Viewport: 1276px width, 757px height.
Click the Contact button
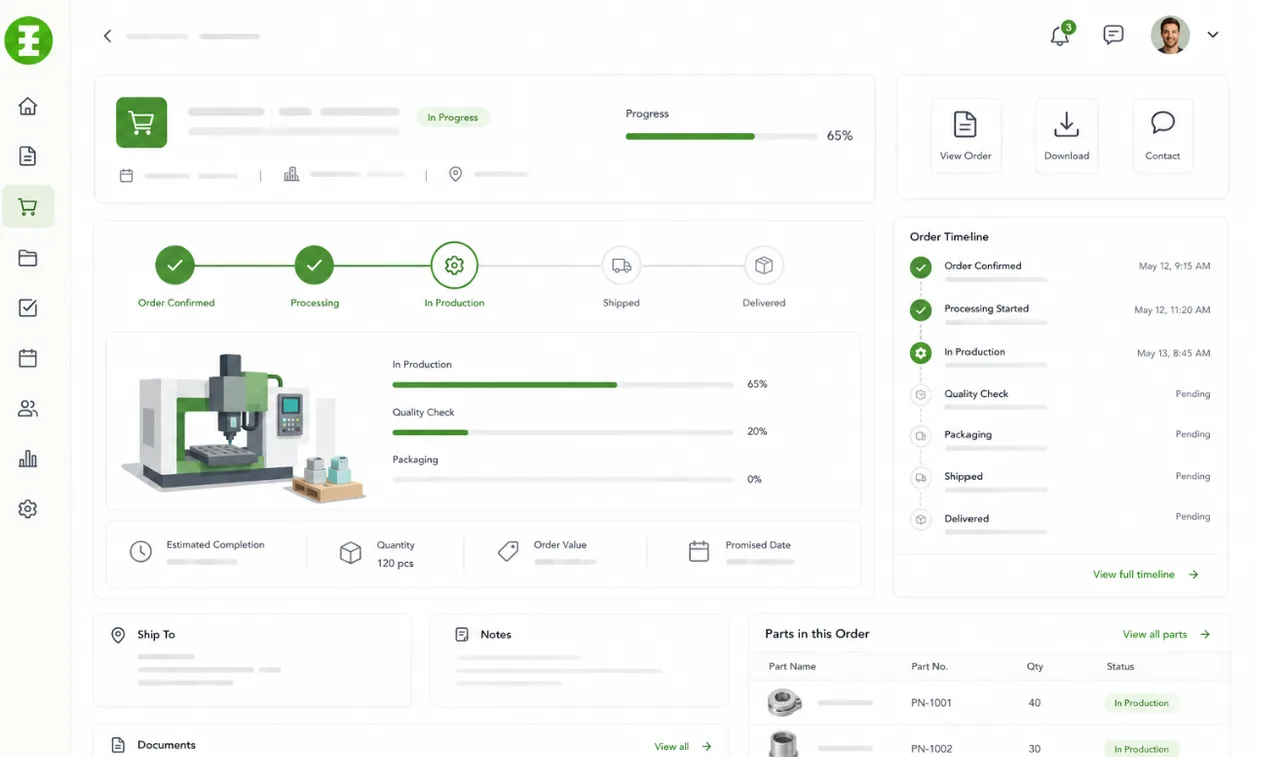click(1162, 136)
